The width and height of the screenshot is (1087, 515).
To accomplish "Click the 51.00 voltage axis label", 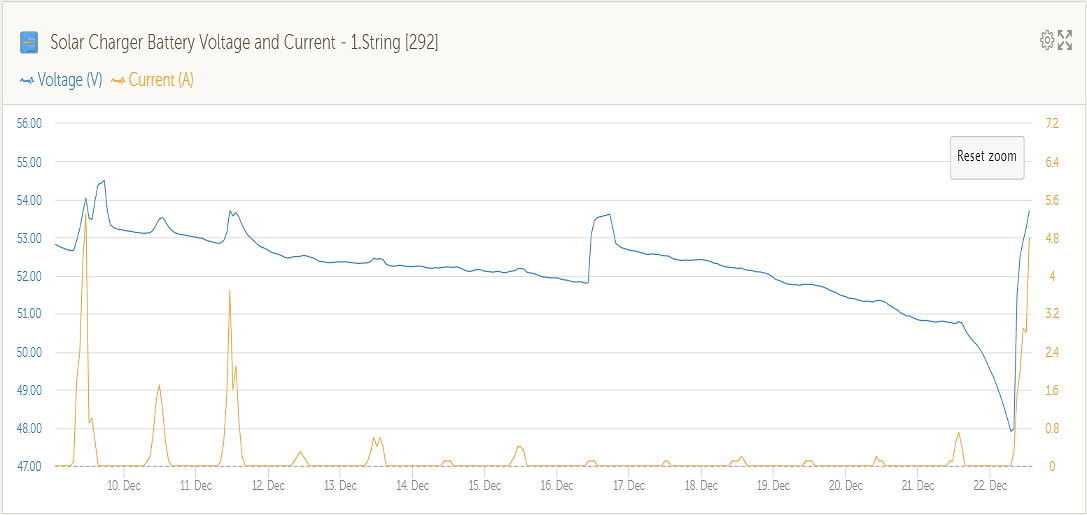I will tap(28, 314).
